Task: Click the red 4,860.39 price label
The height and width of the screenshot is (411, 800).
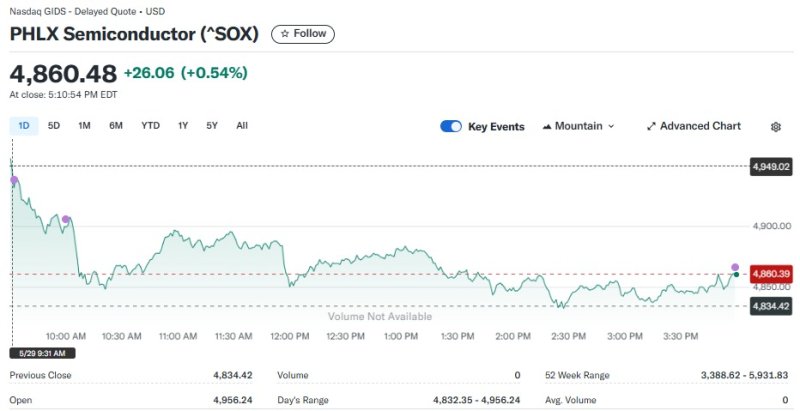Action: [x=771, y=274]
